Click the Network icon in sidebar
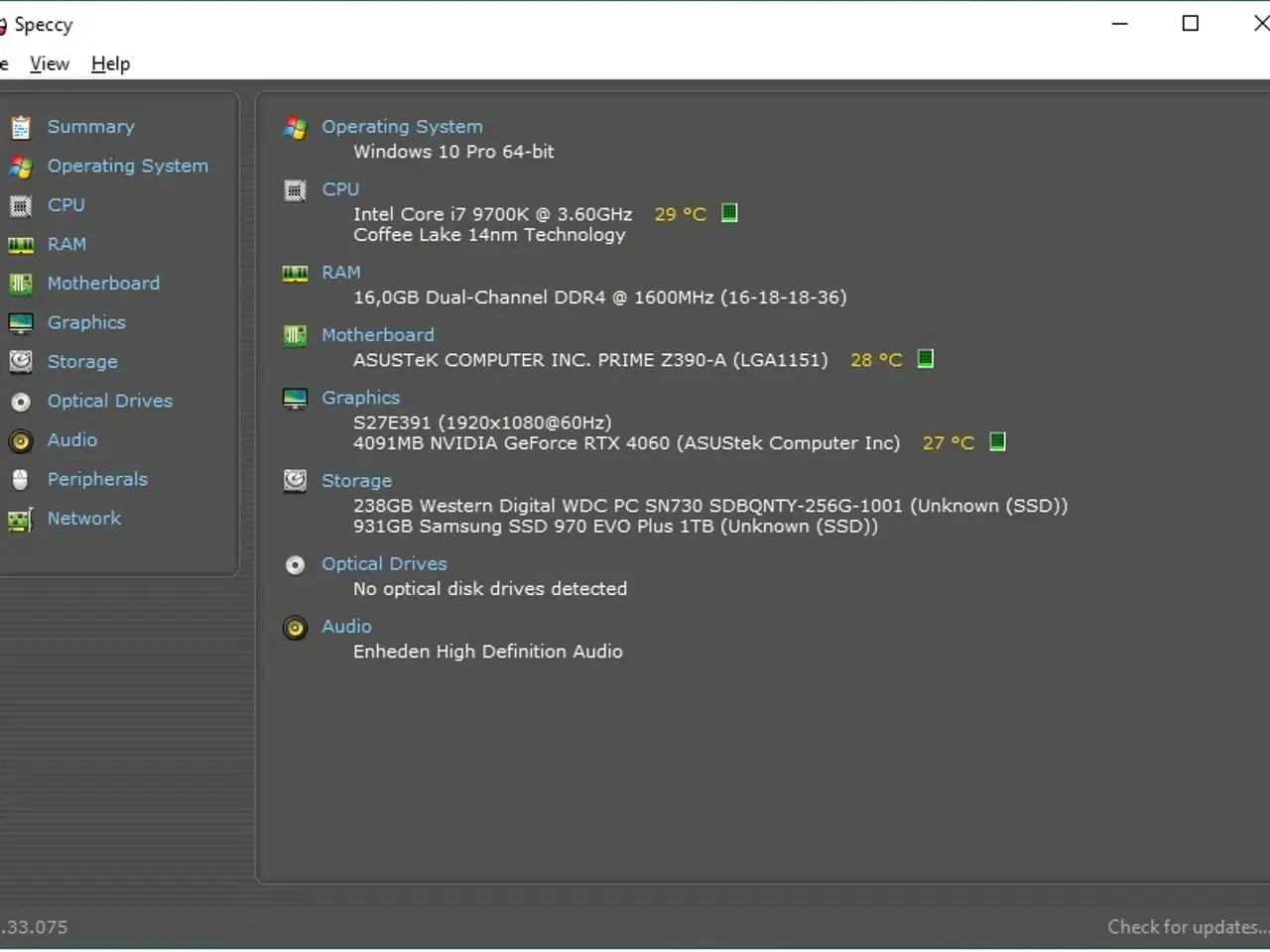This screenshot has height=952, width=1270. (20, 519)
